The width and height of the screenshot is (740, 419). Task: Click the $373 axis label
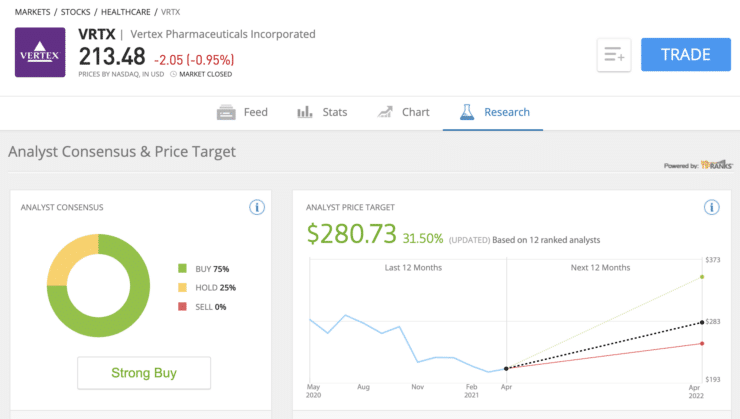tap(713, 260)
